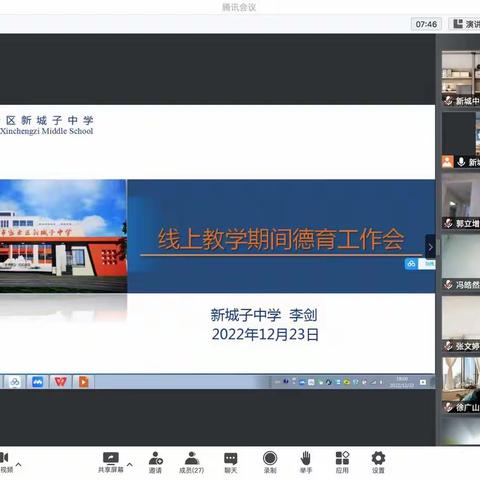The image size is (480, 480).
Task: Open the 邀请 invite panel
Action: click(155, 462)
